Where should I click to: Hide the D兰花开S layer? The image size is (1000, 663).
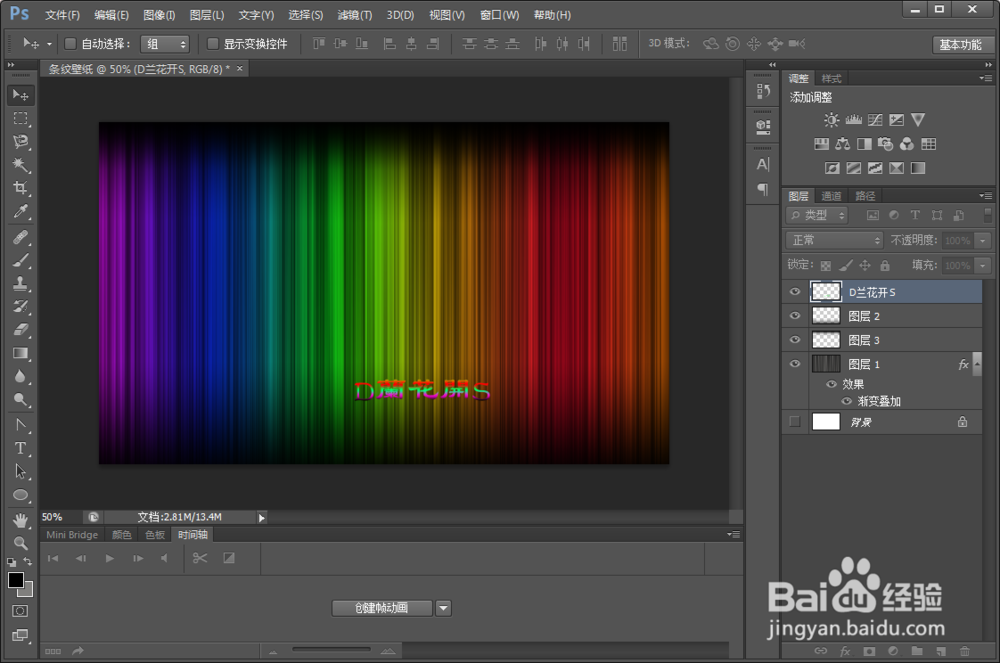795,292
